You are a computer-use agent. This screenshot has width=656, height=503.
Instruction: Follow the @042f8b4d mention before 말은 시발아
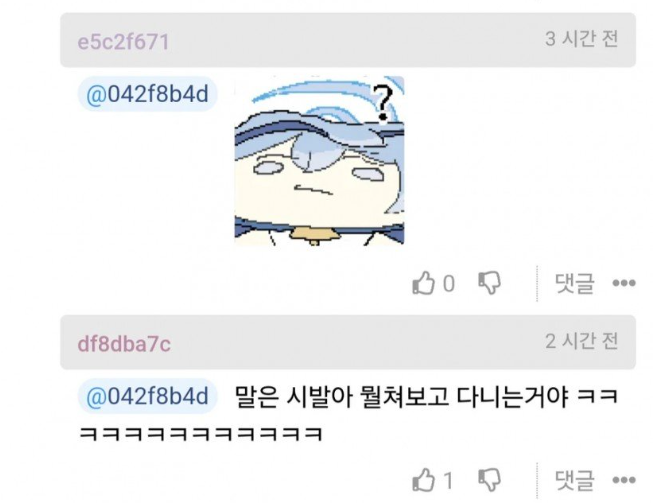[x=147, y=396]
